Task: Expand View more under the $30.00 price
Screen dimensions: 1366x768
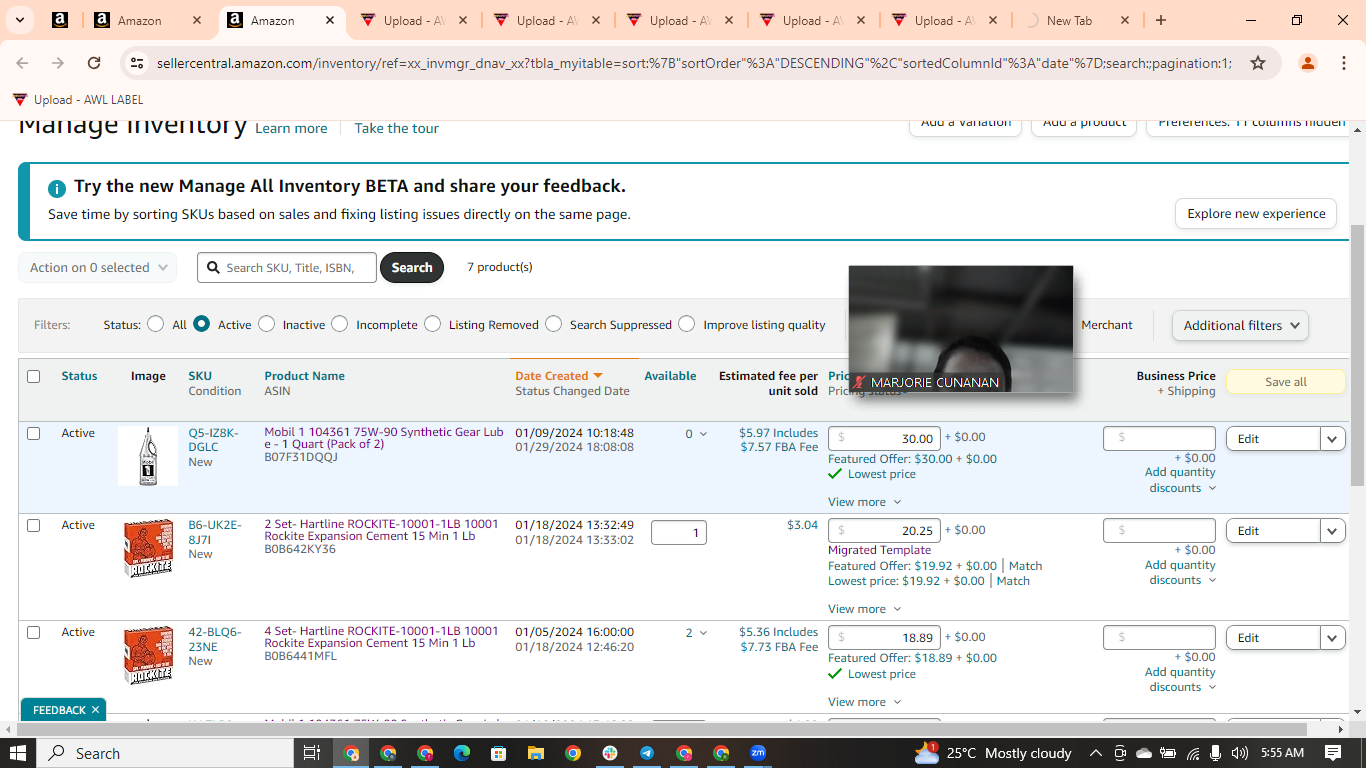Action: click(864, 502)
